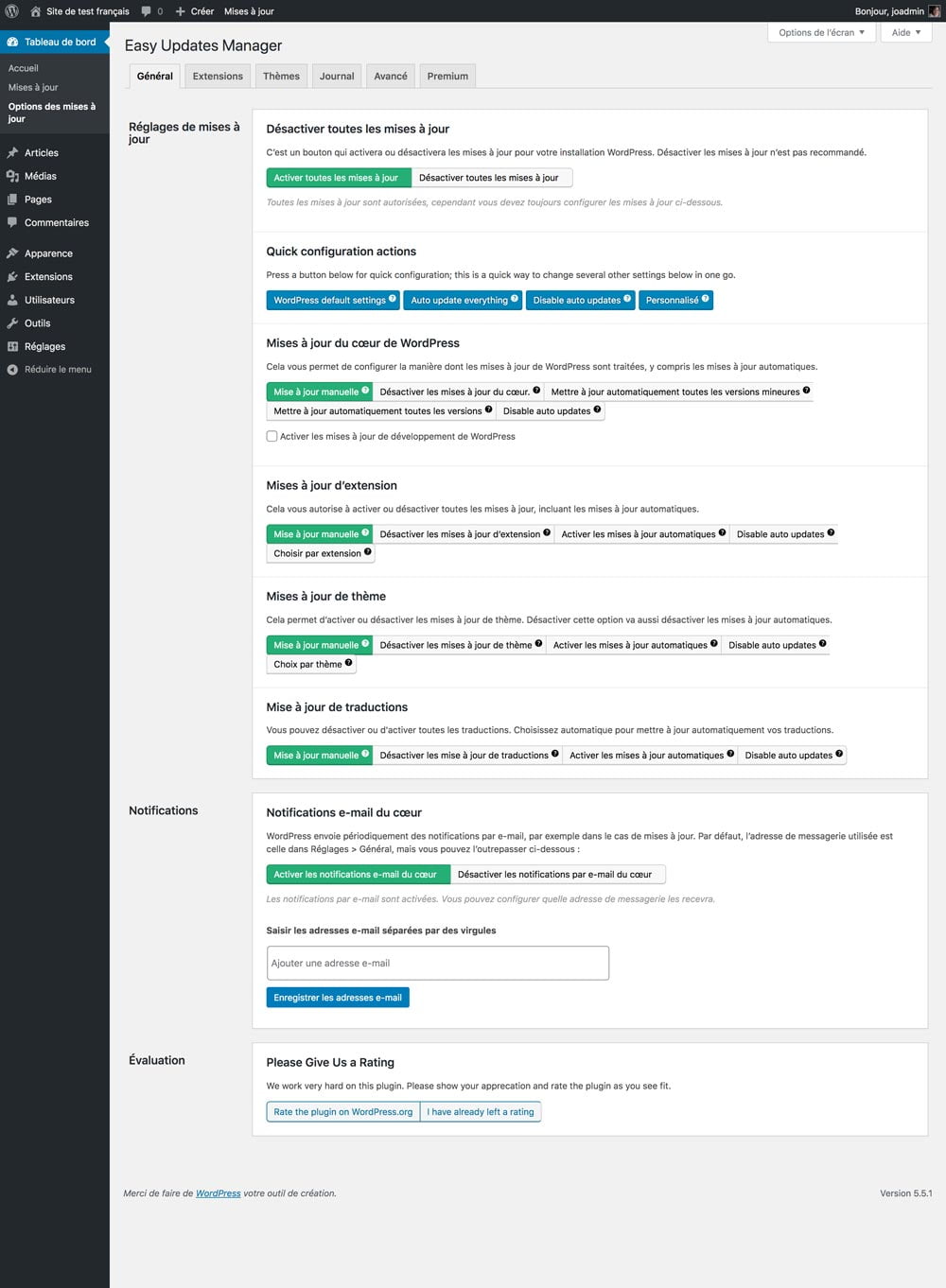
Task: Switch to the Journal tab
Action: point(337,77)
